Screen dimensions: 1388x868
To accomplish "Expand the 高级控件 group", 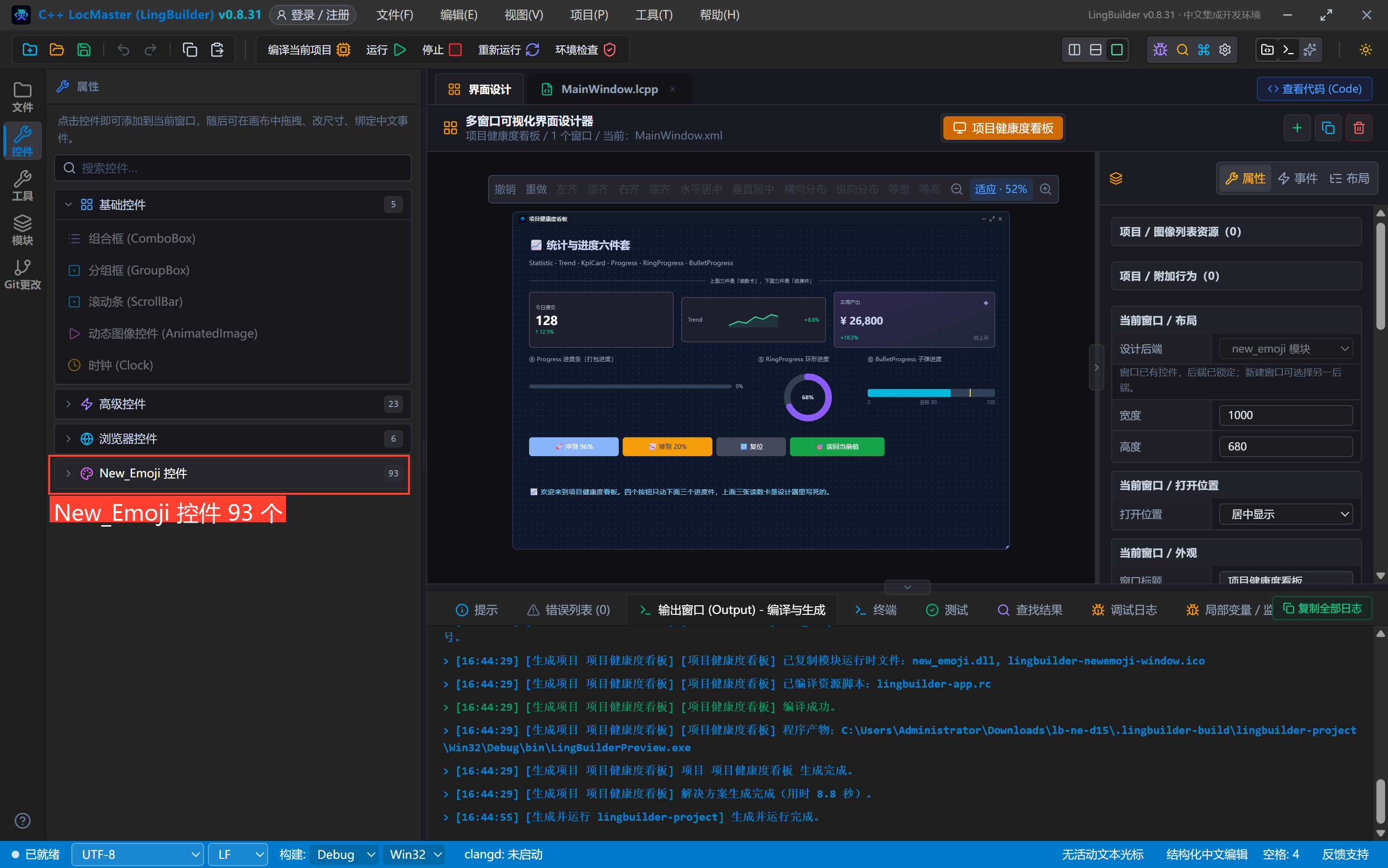I will (233, 404).
